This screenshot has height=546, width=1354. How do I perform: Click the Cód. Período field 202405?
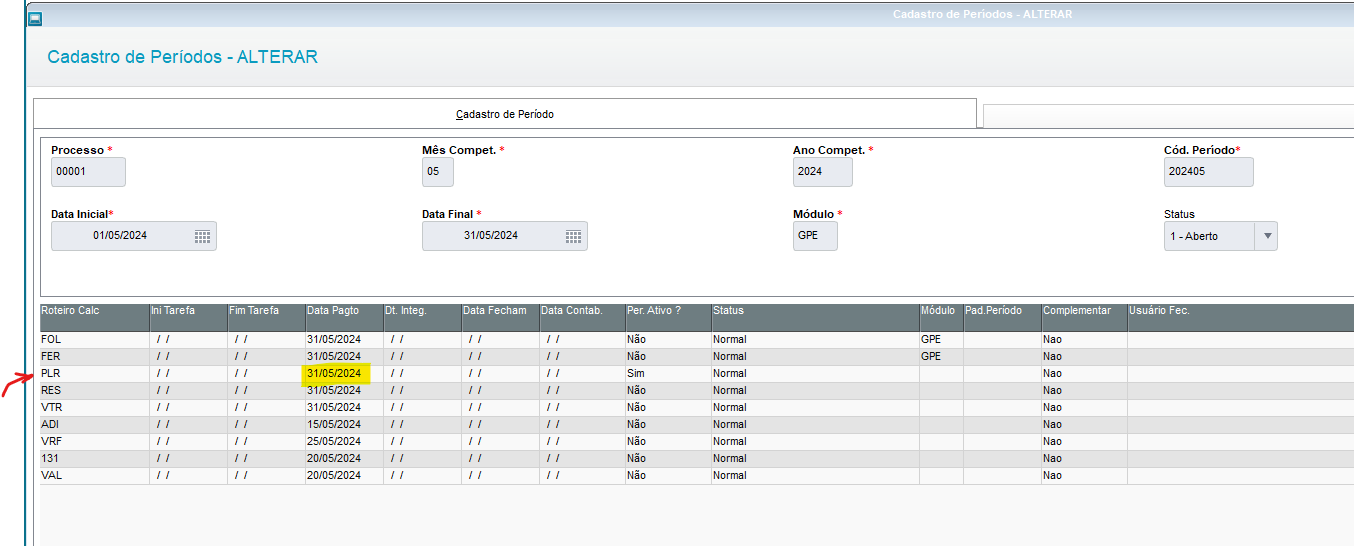coord(1208,172)
